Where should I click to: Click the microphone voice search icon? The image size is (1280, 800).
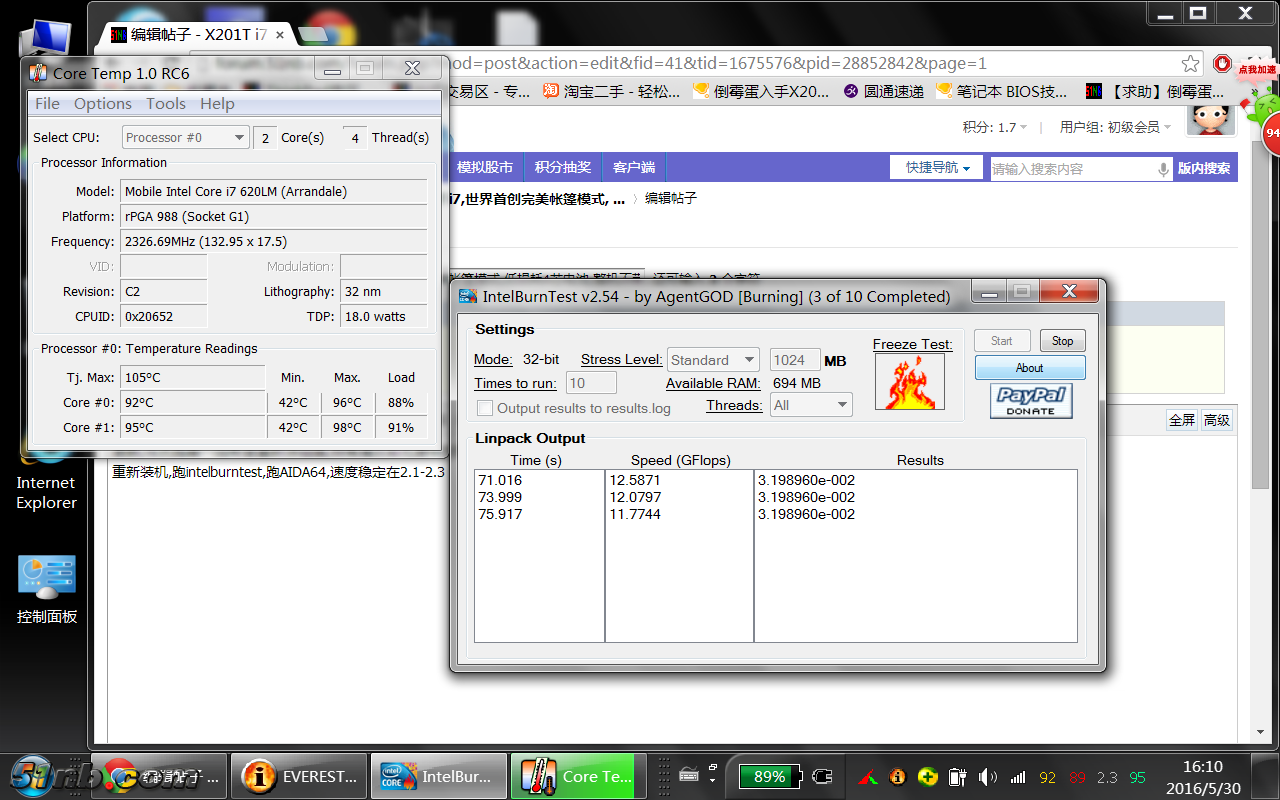tap(1163, 169)
